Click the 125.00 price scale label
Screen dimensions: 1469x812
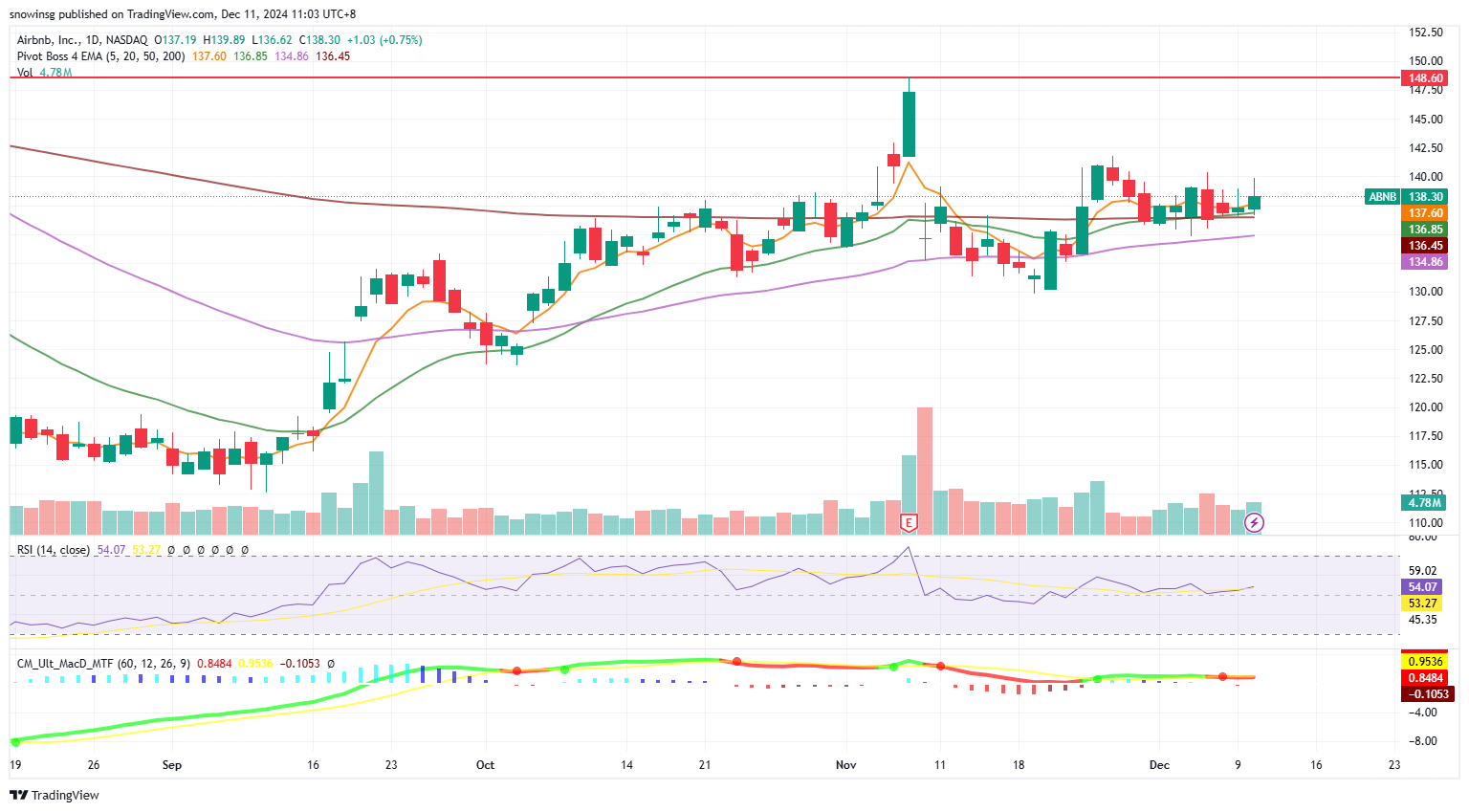tap(1426, 350)
